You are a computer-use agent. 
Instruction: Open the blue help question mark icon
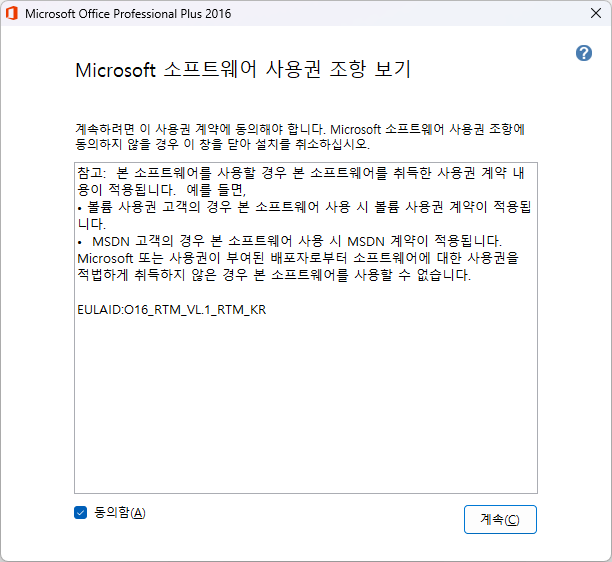584,53
